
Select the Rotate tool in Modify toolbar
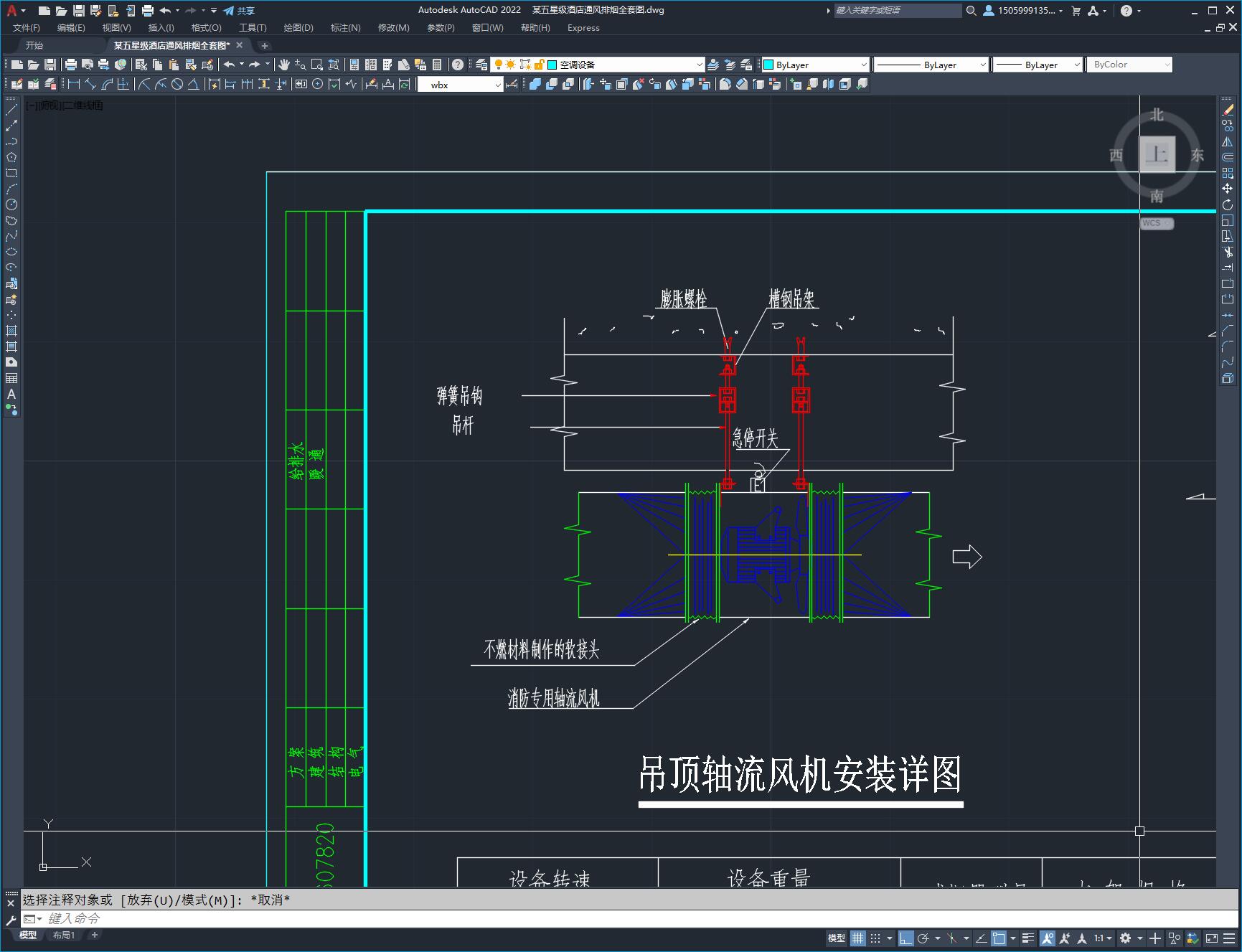pyautogui.click(x=1228, y=204)
